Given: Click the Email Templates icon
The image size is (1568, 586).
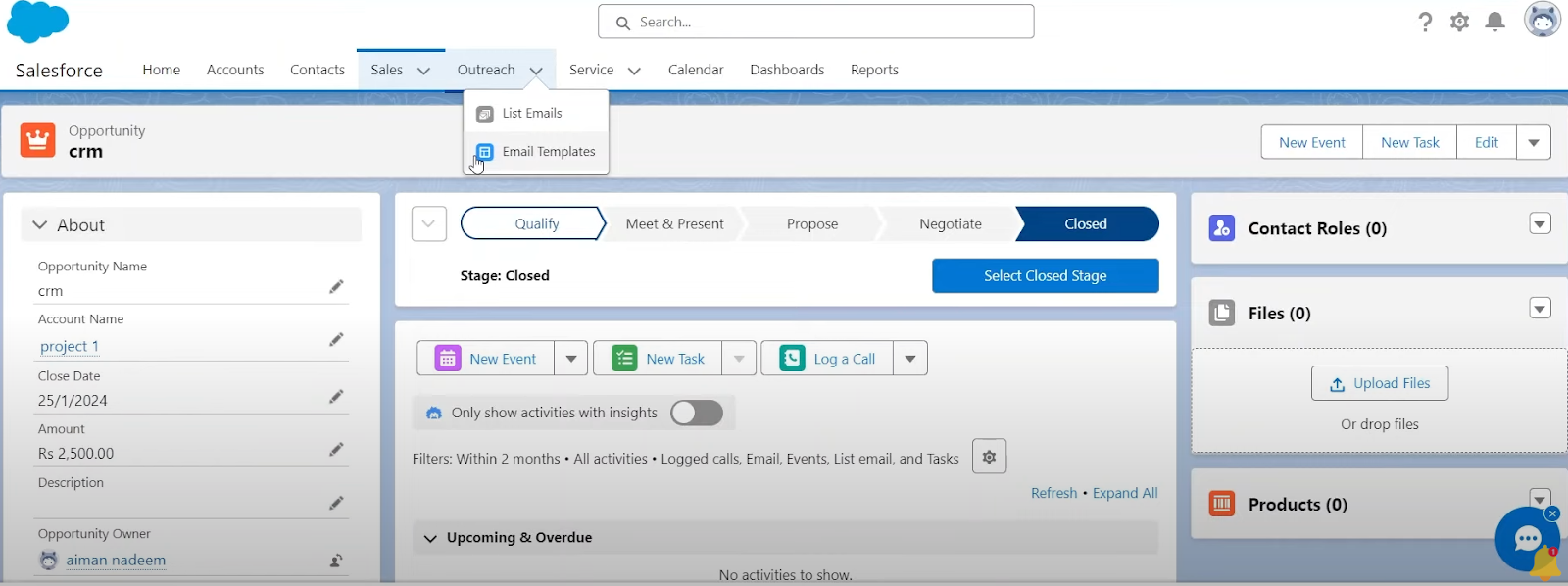Looking at the screenshot, I should click(x=485, y=152).
